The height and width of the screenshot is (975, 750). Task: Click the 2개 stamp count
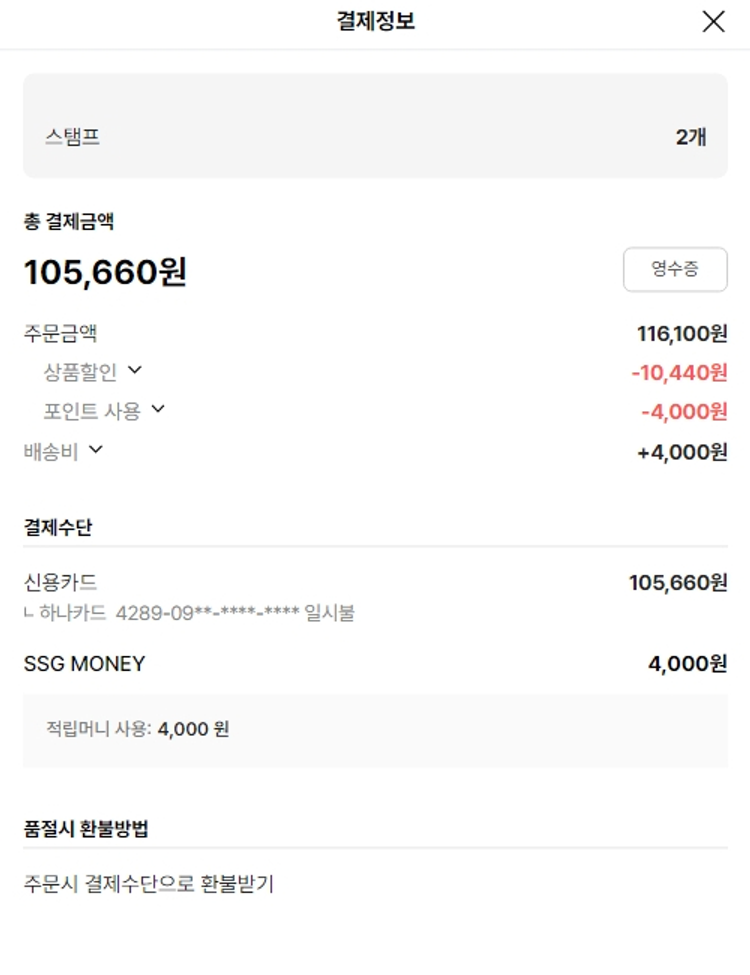click(690, 137)
